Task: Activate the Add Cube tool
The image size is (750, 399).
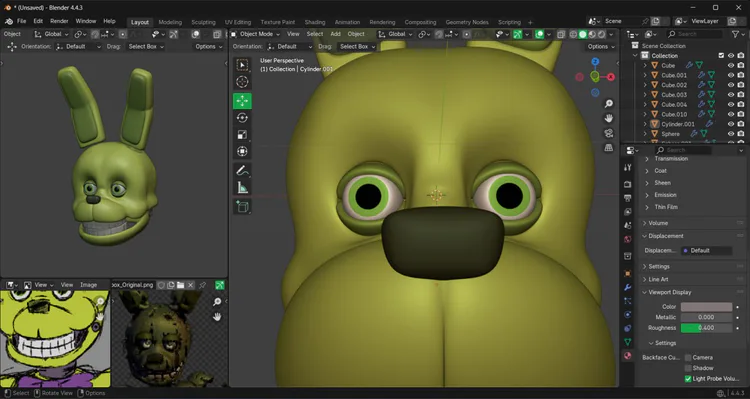Action: coord(243,207)
